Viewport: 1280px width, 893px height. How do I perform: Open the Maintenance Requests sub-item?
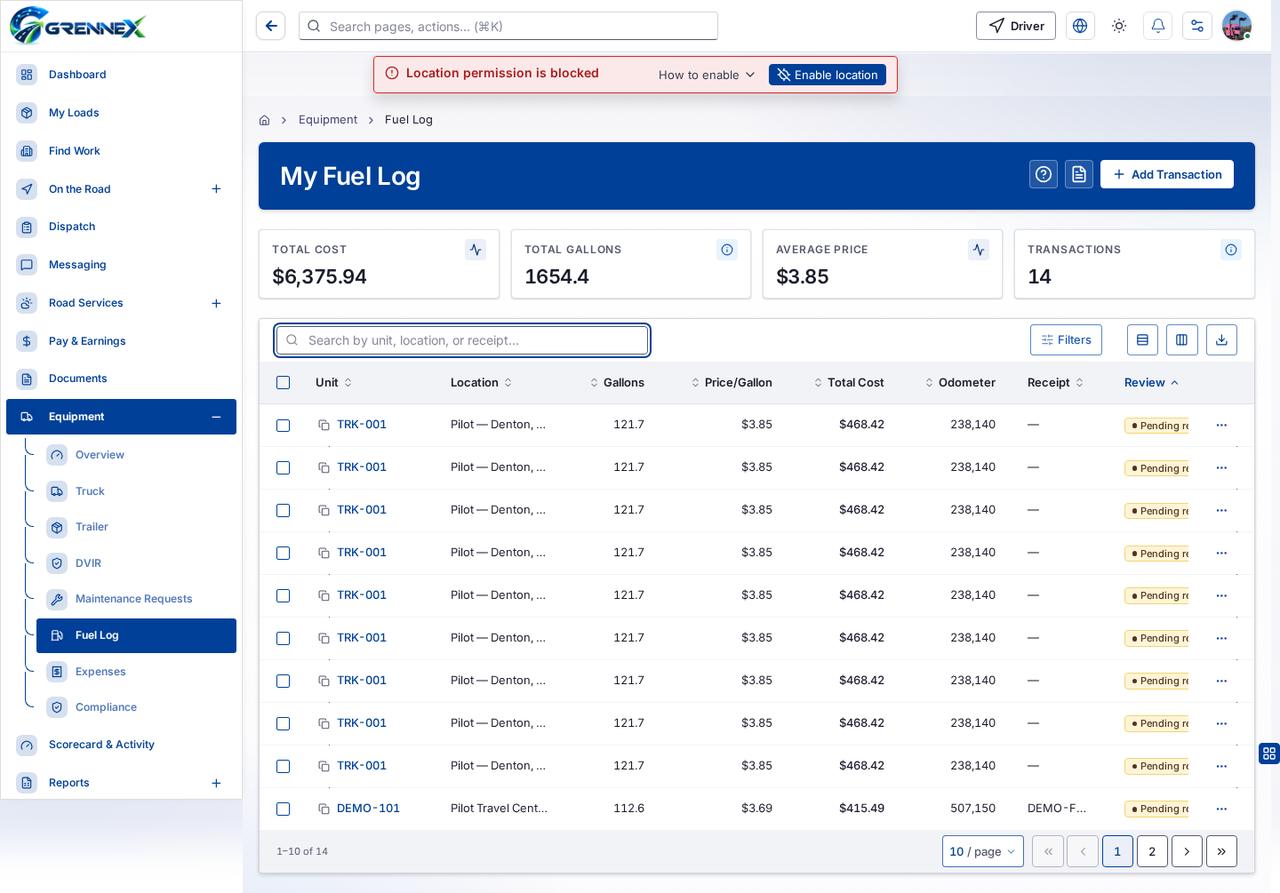pyautogui.click(x=136, y=599)
